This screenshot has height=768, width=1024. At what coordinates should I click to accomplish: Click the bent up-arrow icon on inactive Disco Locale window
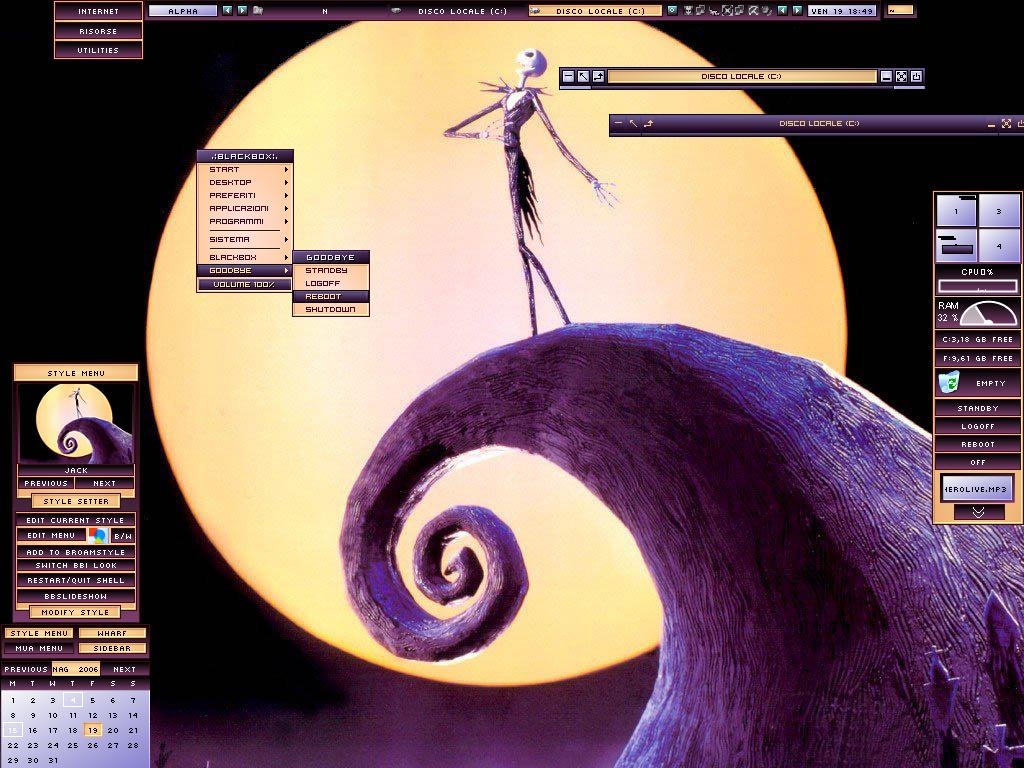648,123
